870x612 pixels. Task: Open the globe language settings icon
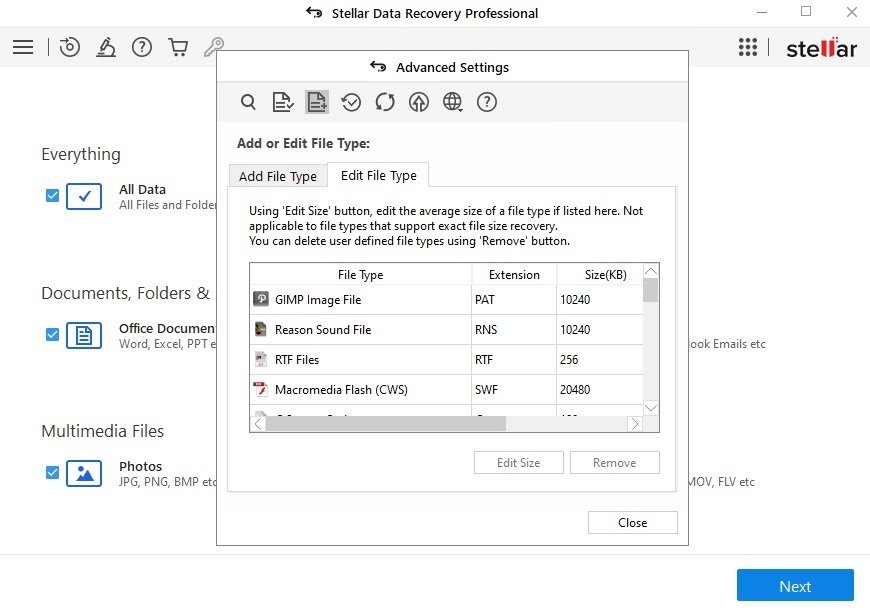[453, 102]
